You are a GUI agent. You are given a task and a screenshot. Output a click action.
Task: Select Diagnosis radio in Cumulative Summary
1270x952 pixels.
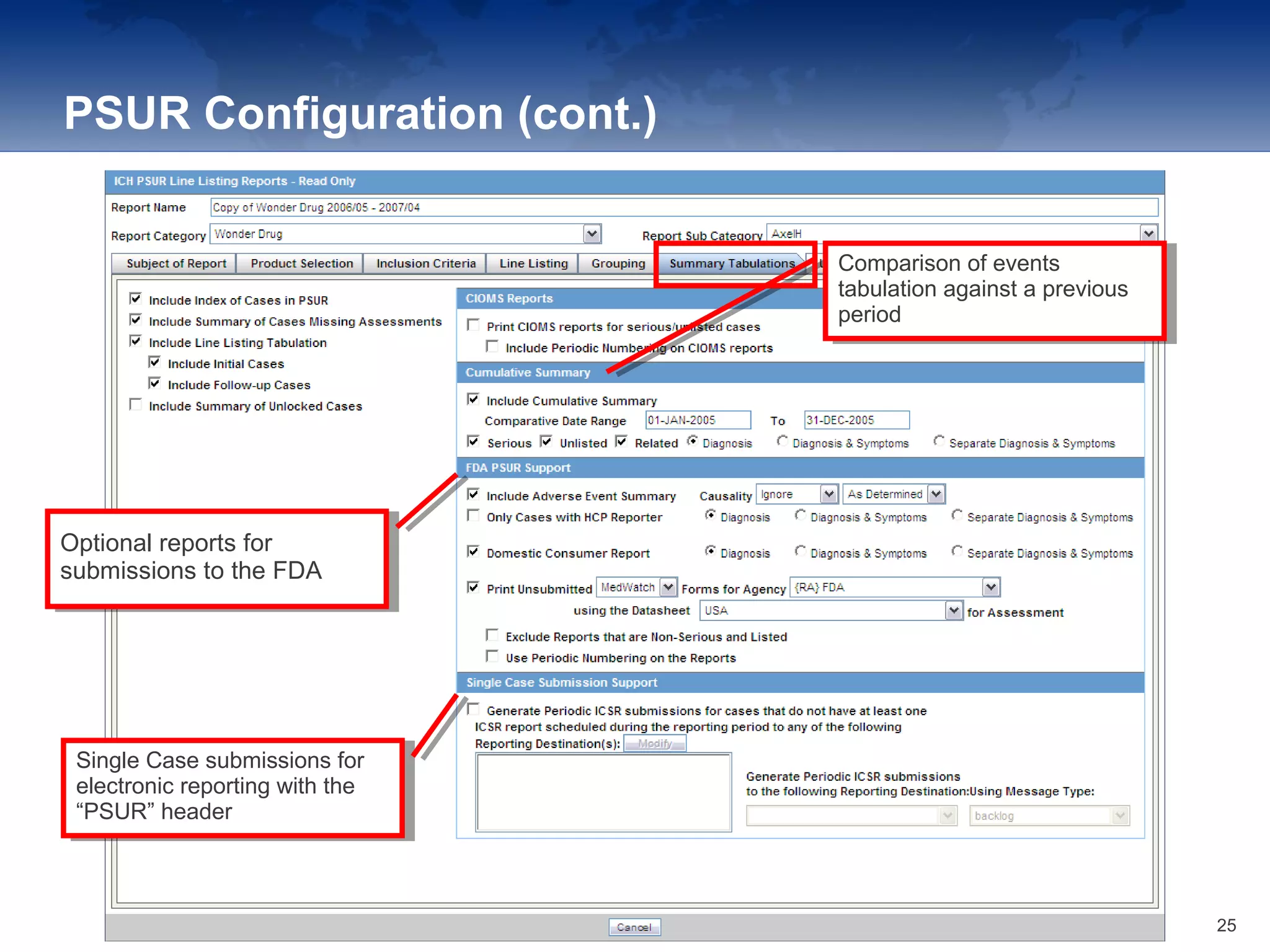(693, 441)
